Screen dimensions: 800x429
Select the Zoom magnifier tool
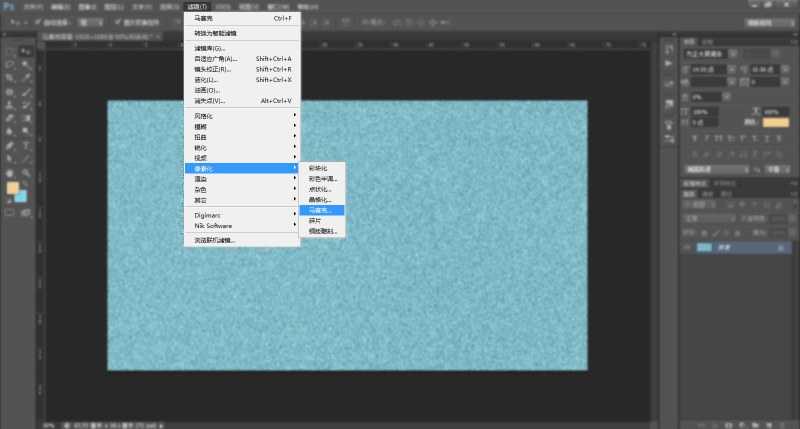25,172
